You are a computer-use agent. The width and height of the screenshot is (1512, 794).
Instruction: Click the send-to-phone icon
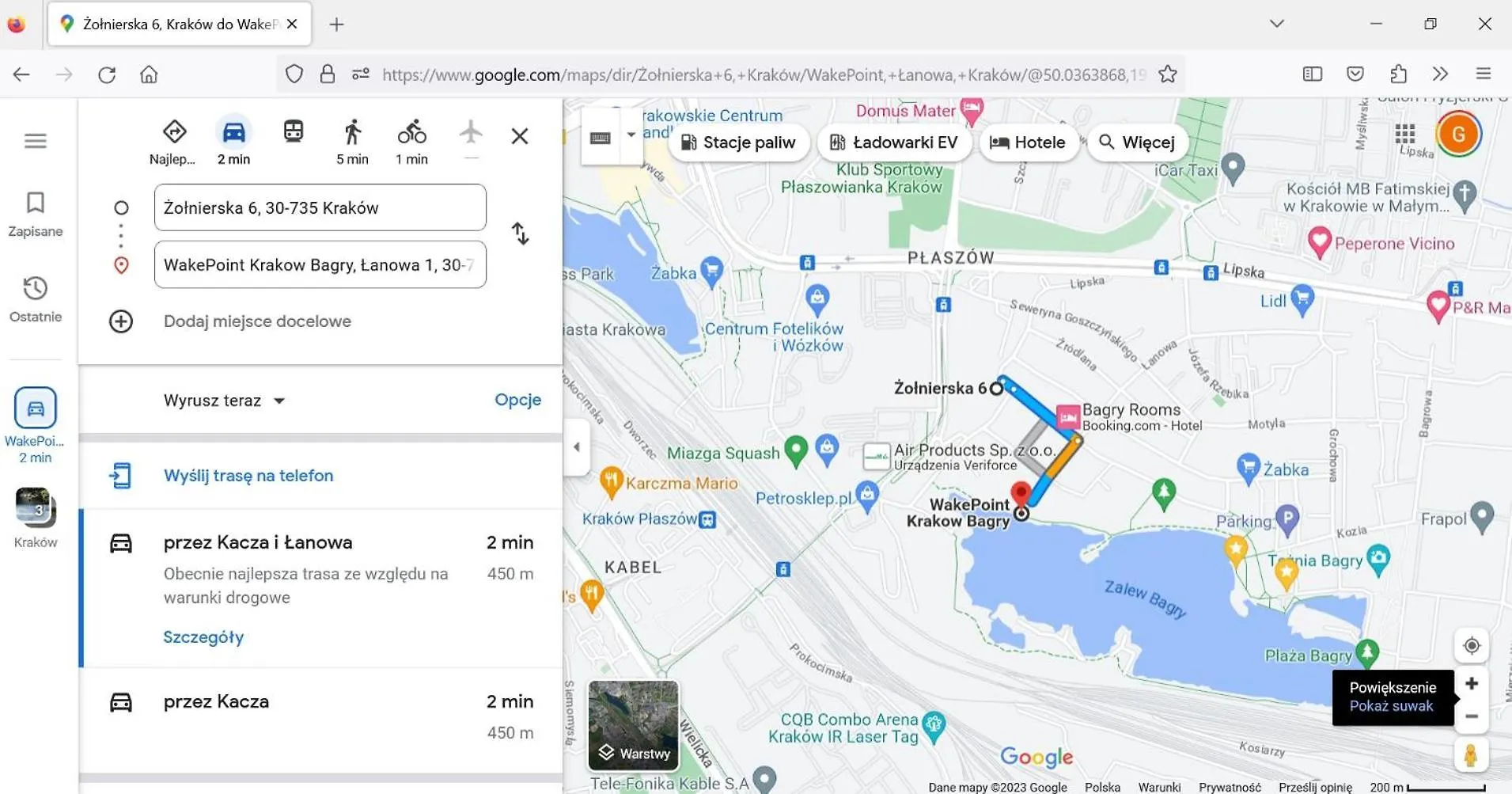coord(120,476)
